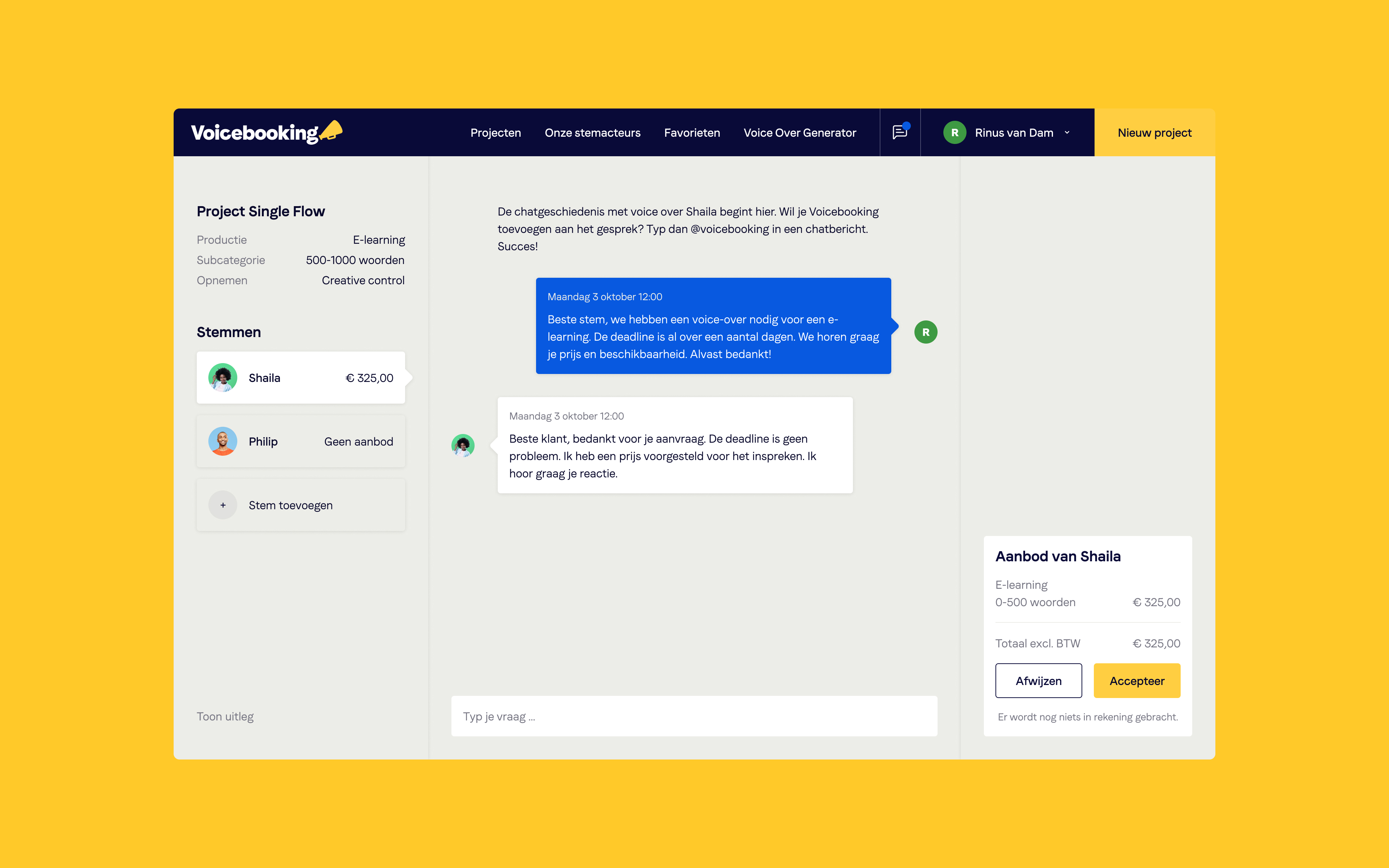Click the 'Project Single Flow' heading

[260, 211]
